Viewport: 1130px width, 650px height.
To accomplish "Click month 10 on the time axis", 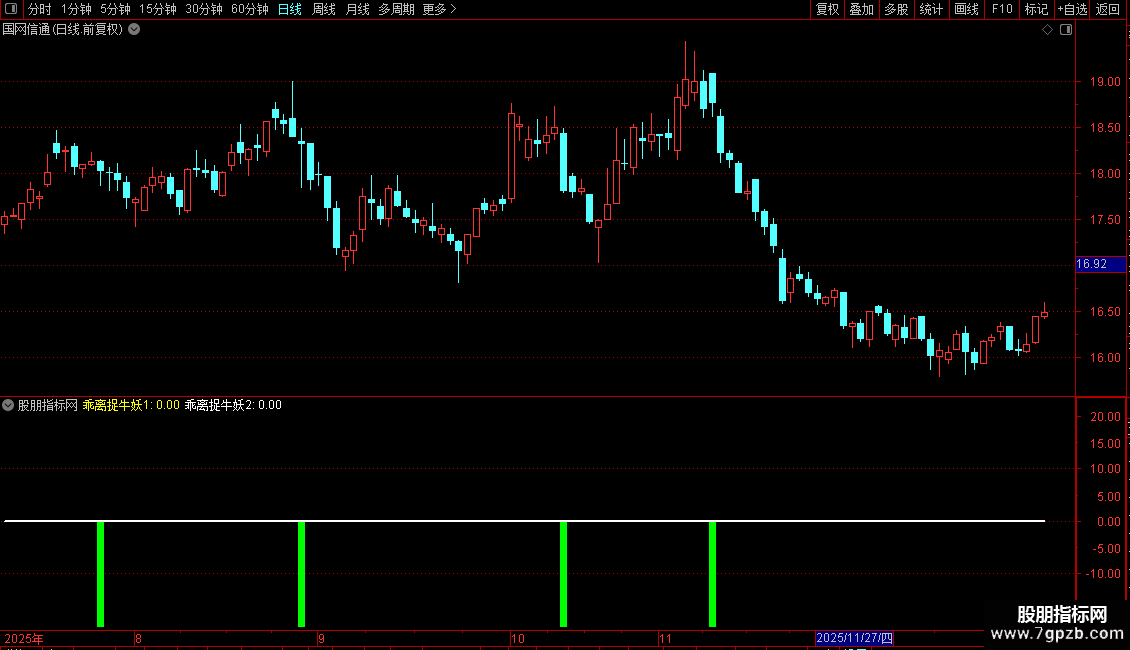I will [517, 638].
